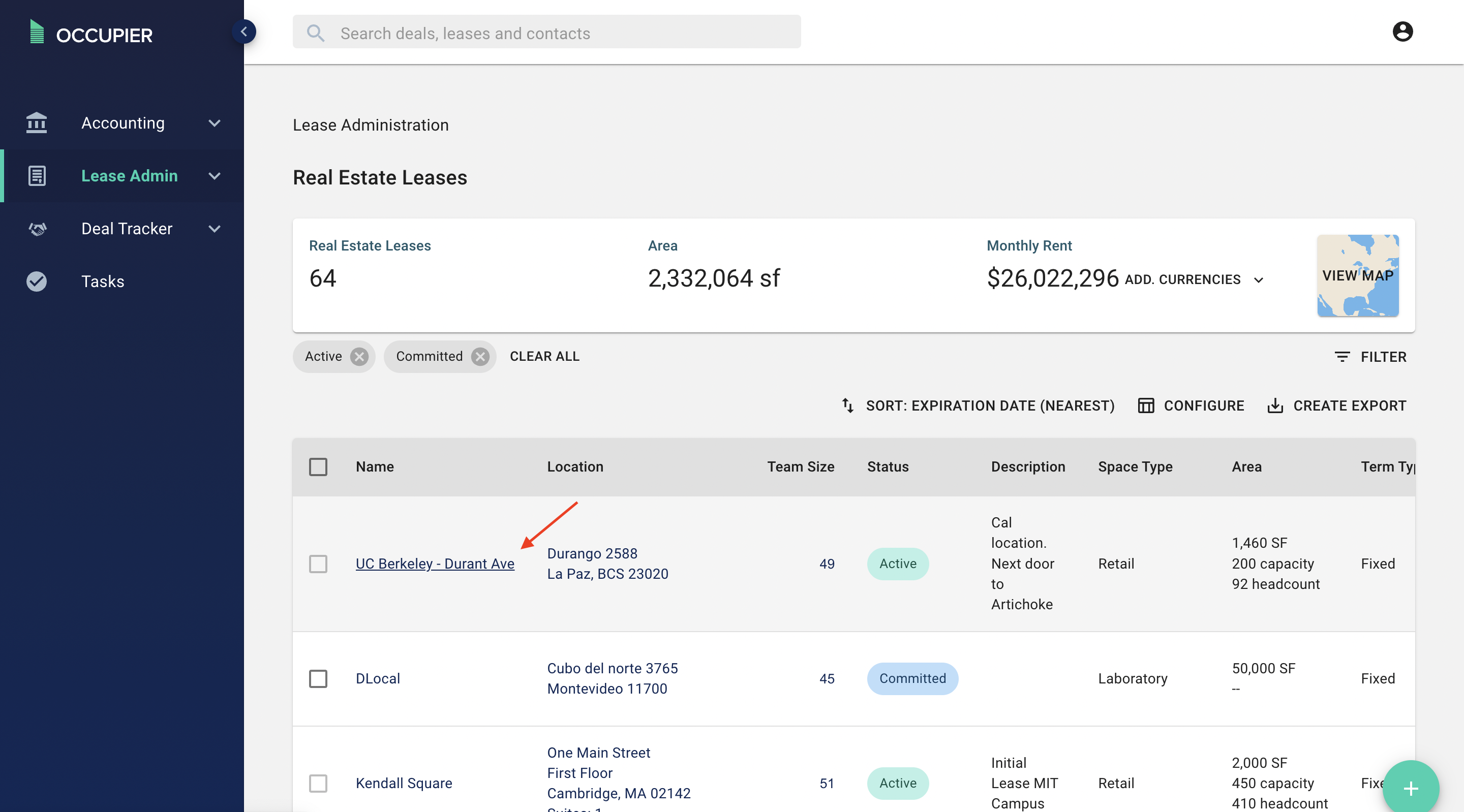Click the Tasks sidebar icon
Screen dimensions: 1464x812
(37, 282)
